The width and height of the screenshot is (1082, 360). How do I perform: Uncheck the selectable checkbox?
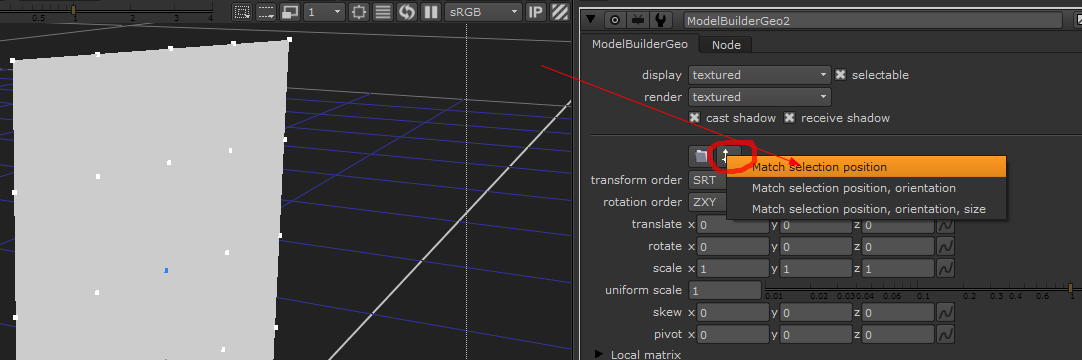(840, 74)
